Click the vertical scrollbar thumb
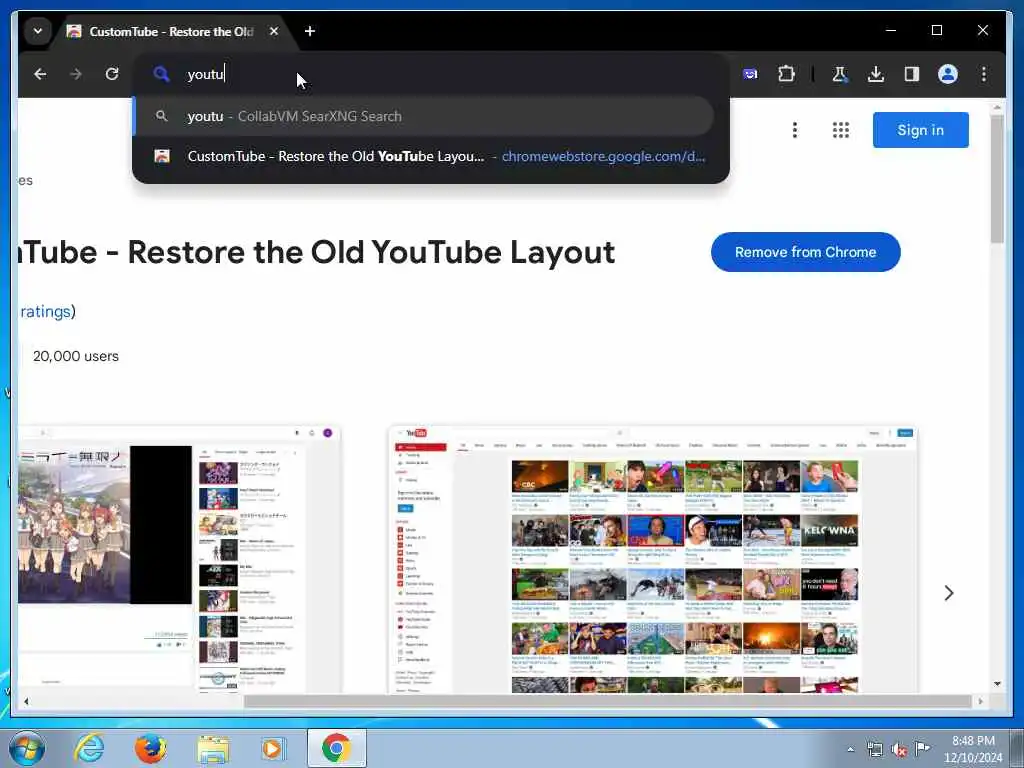Viewport: 1024px width, 768px height. 997,179
